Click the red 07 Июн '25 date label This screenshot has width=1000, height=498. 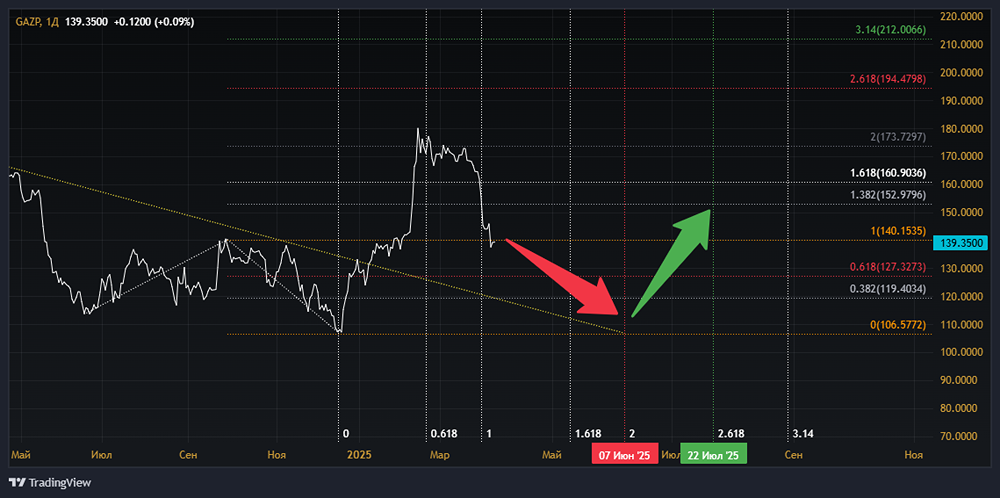click(x=623, y=456)
